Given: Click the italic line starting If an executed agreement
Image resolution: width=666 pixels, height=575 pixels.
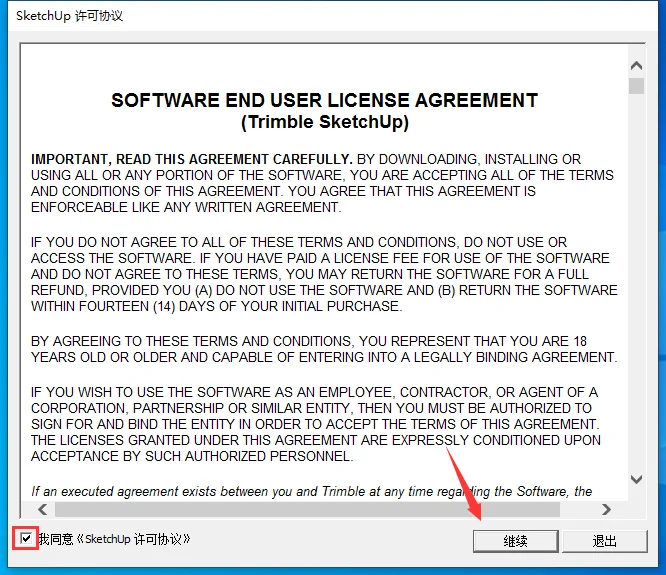Looking at the screenshot, I should (x=312, y=491).
